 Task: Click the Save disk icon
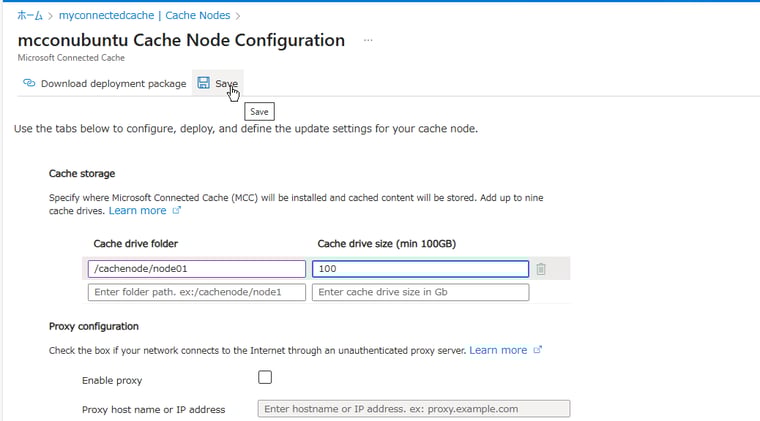204,83
